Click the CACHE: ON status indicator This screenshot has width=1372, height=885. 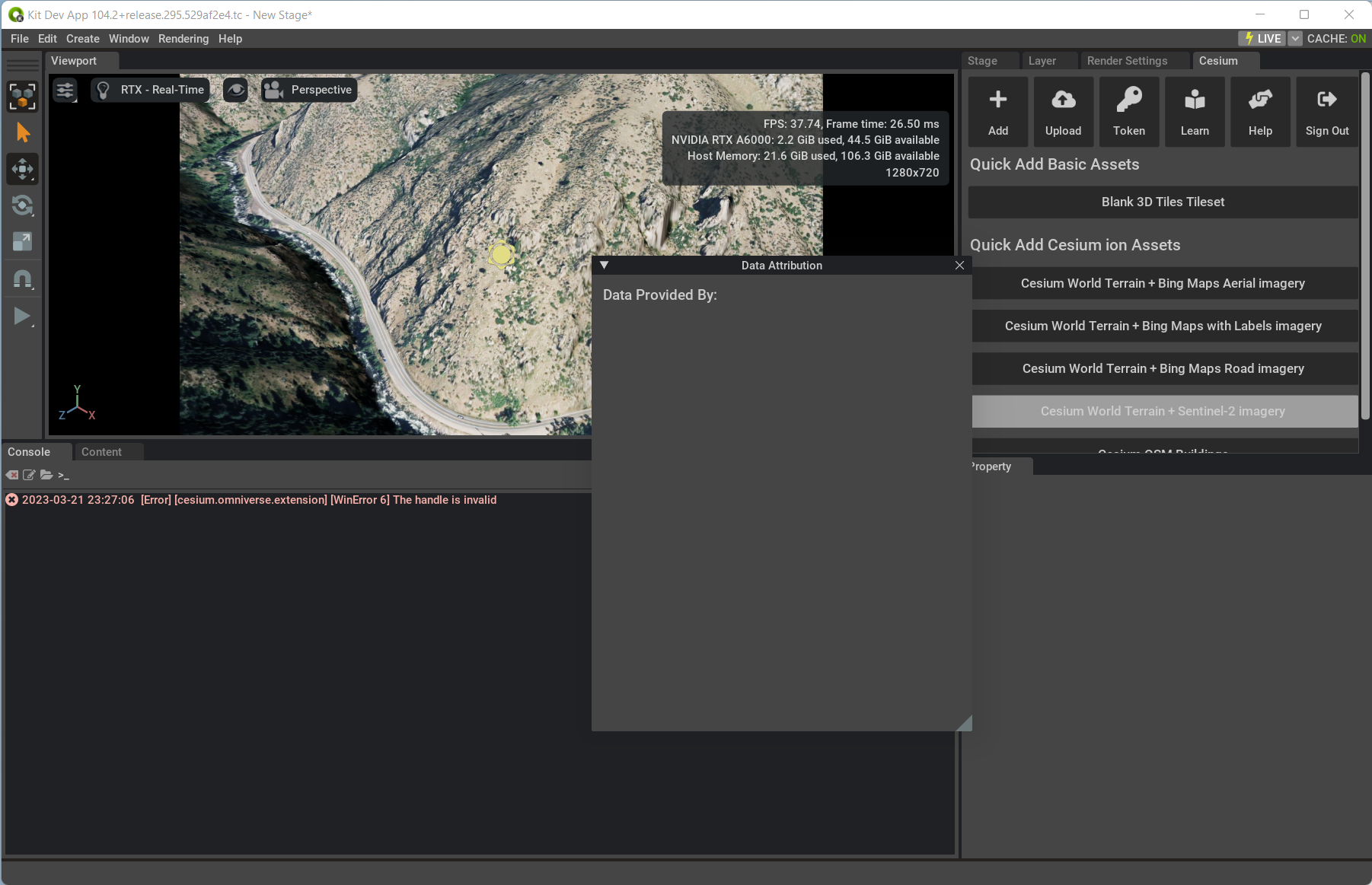[1336, 39]
